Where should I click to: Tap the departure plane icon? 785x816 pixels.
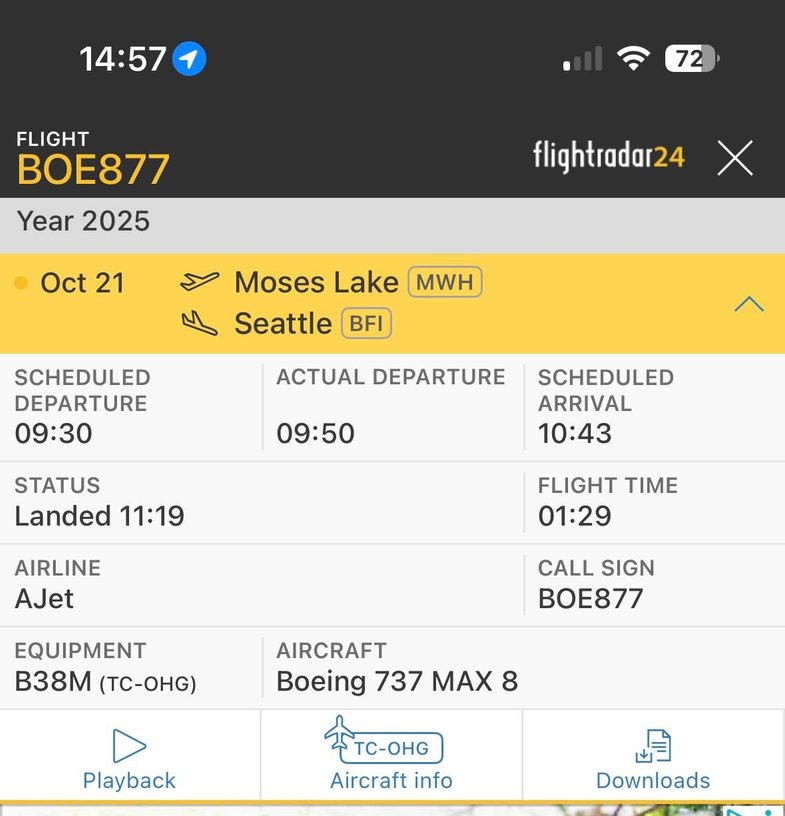[199, 282]
